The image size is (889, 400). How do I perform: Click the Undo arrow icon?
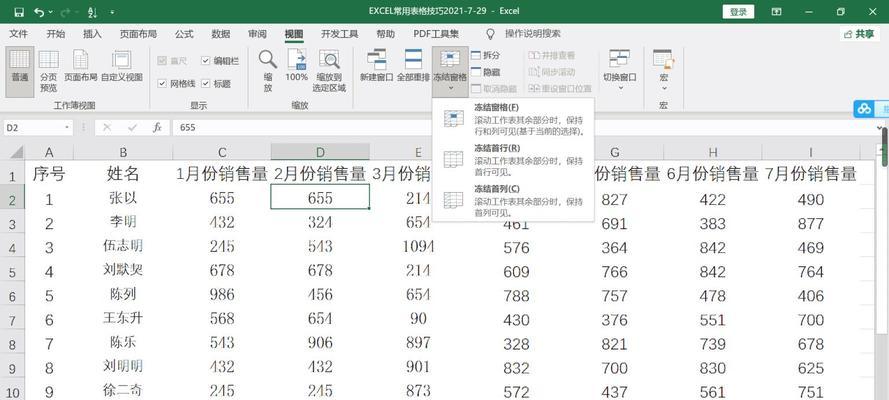point(39,12)
